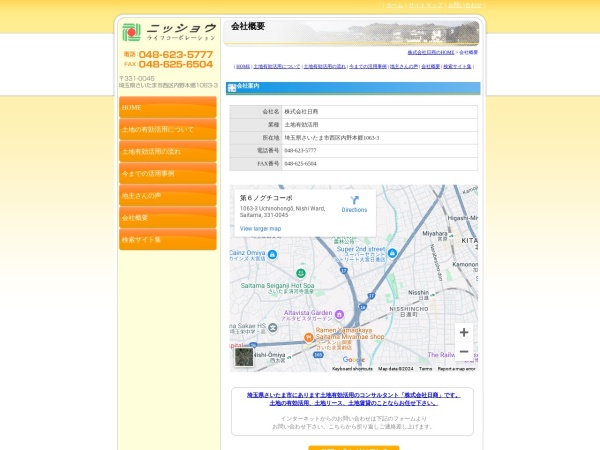Click the 会社概要 page heading banner
This screenshot has width=600, height=450.
click(x=351, y=33)
